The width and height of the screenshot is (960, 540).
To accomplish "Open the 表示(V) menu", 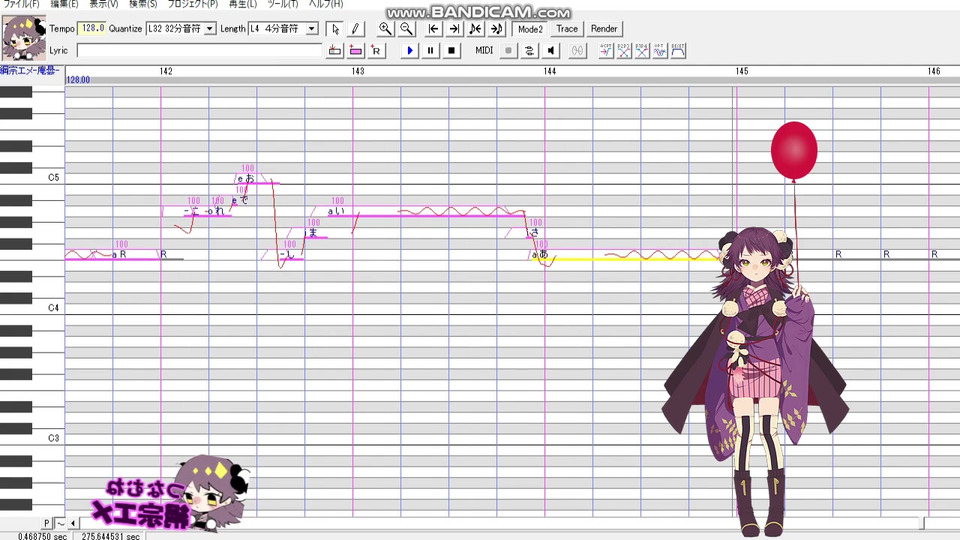I will click(103, 4).
